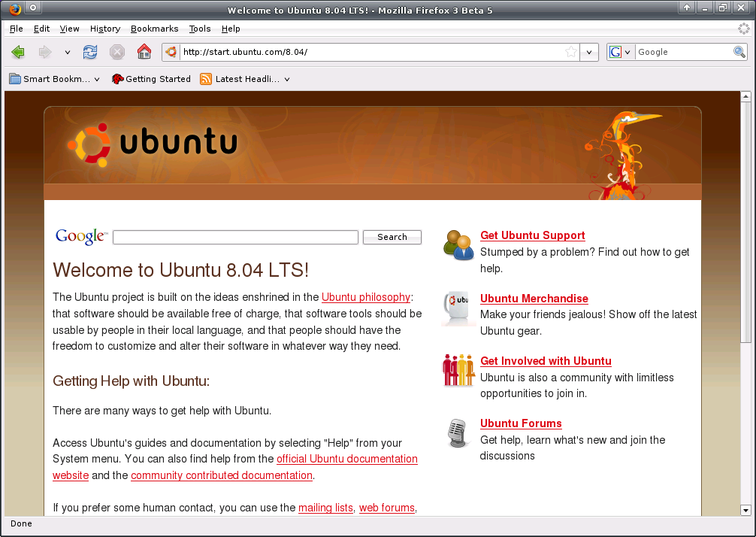Open the Tools menu
This screenshot has width=756, height=537.
200,29
